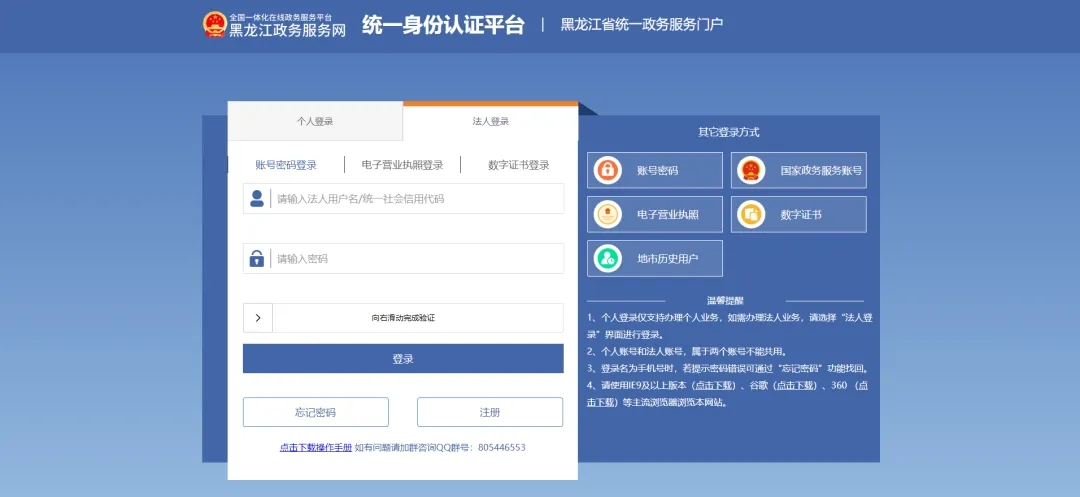
Task: Click the user avatar icon in username field
Action: pyautogui.click(x=257, y=198)
